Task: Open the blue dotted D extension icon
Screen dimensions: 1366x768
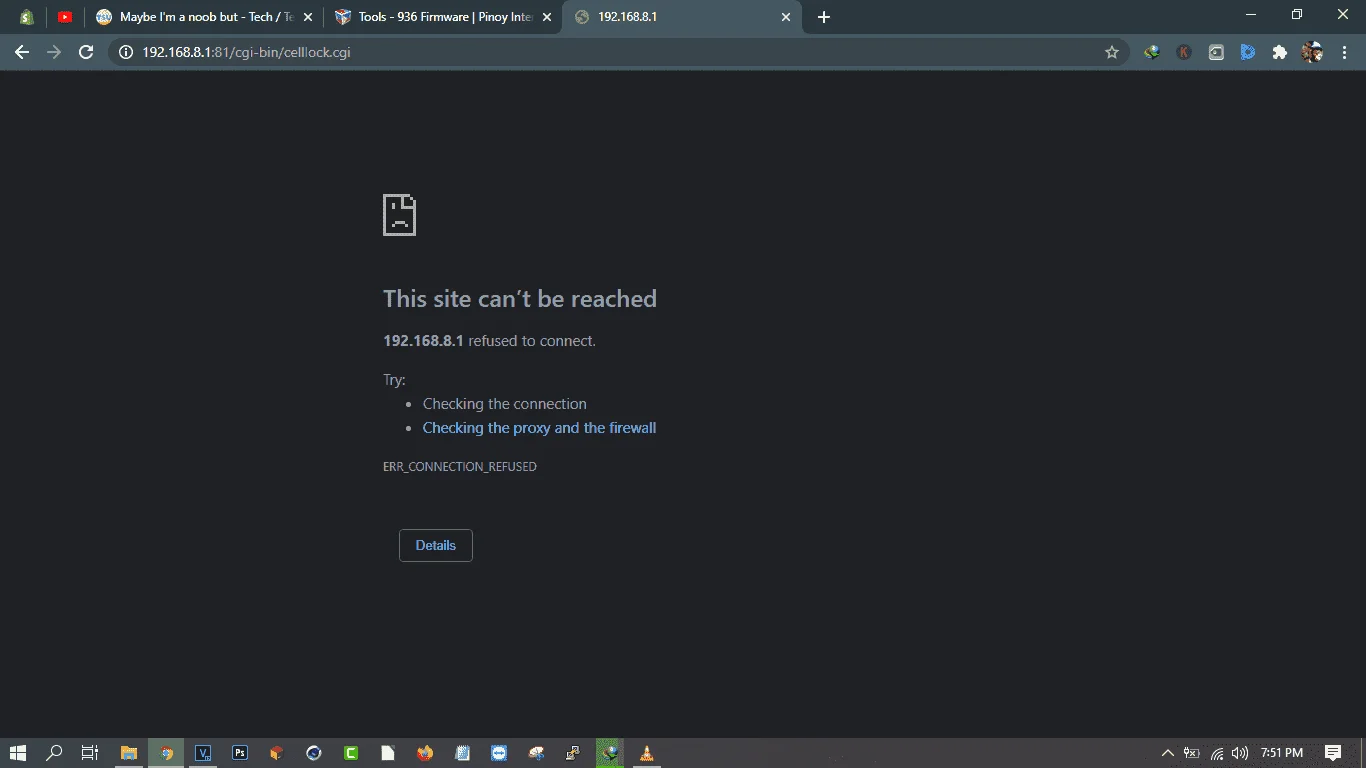Action: click(x=1248, y=52)
